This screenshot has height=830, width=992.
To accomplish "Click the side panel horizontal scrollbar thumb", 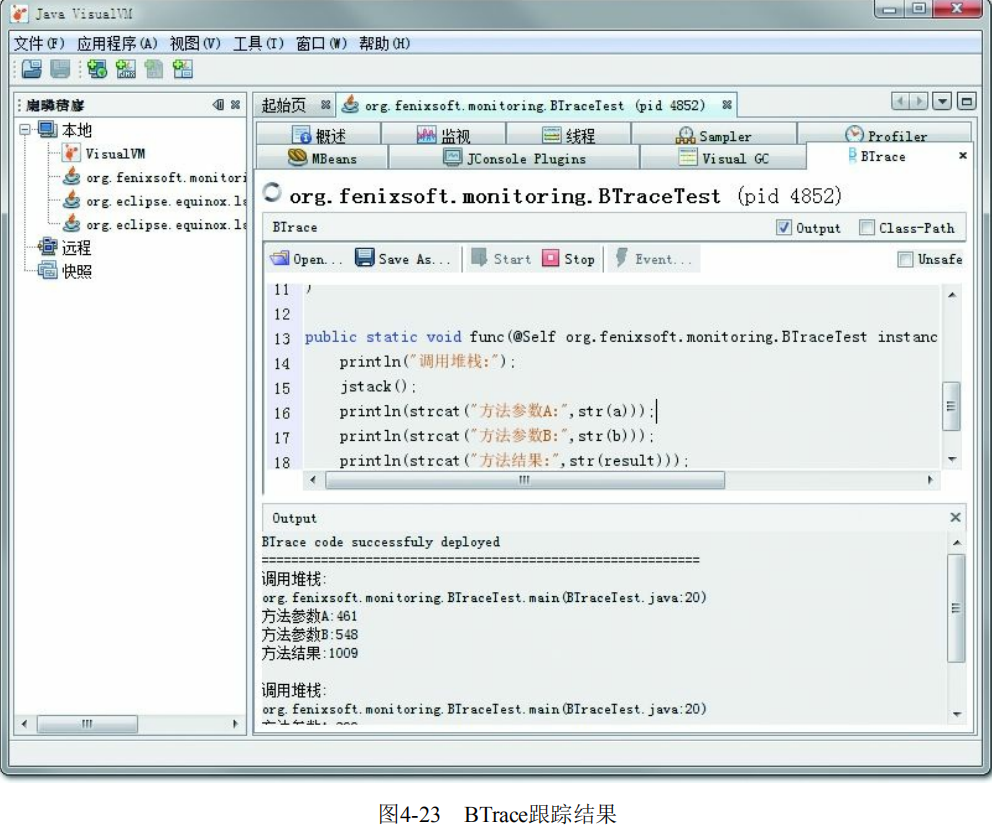I will (x=87, y=723).
